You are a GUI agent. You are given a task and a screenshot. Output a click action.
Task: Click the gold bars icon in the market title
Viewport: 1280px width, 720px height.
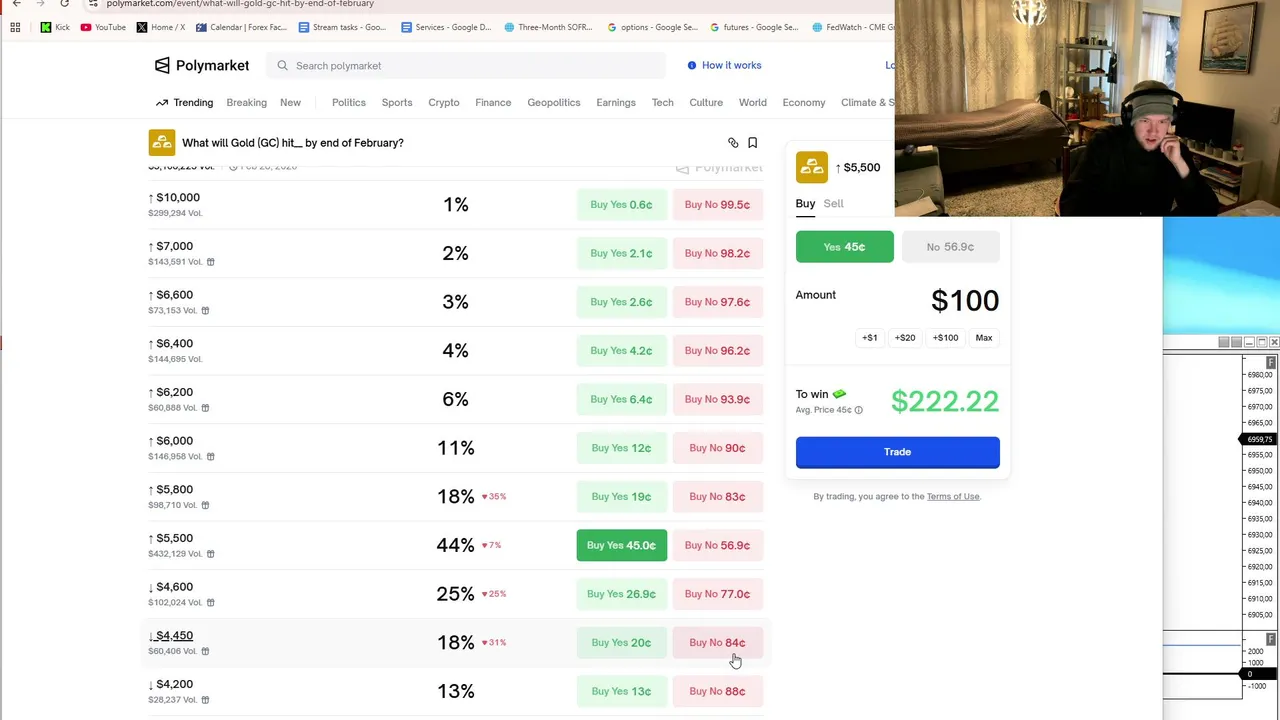coord(161,143)
